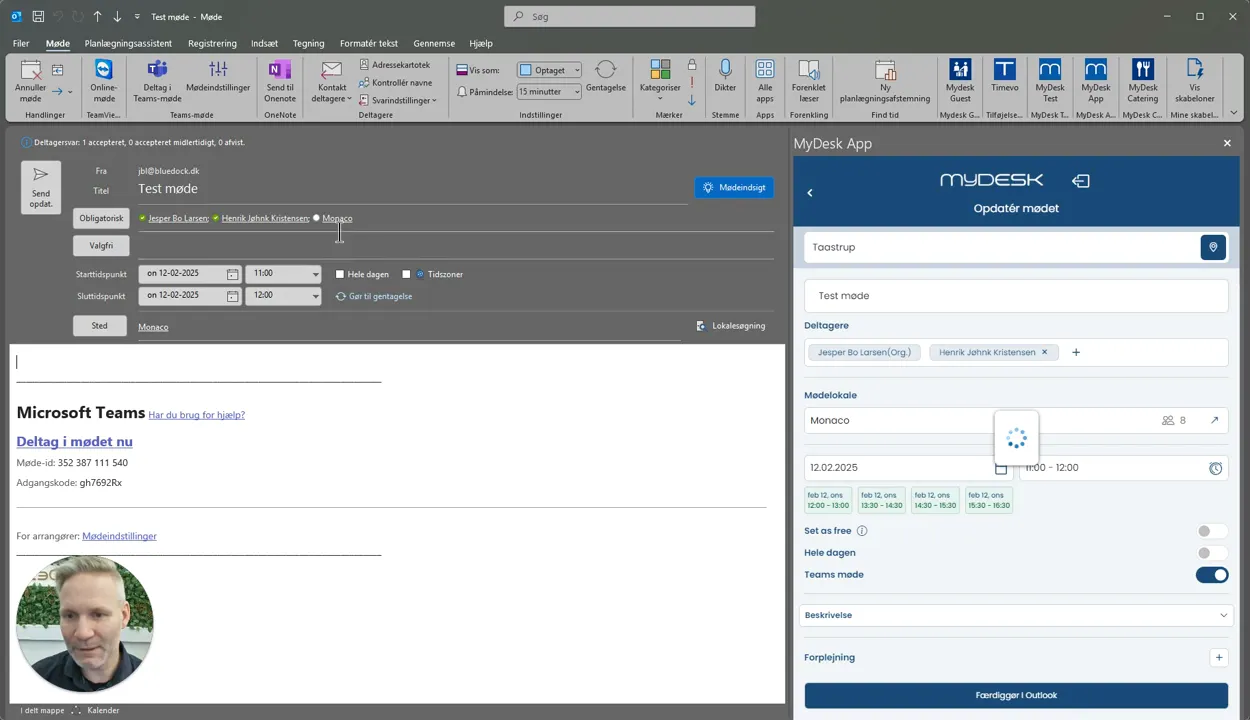Open TeamViewer Online-møde
The width and height of the screenshot is (1250, 720).
[103, 80]
